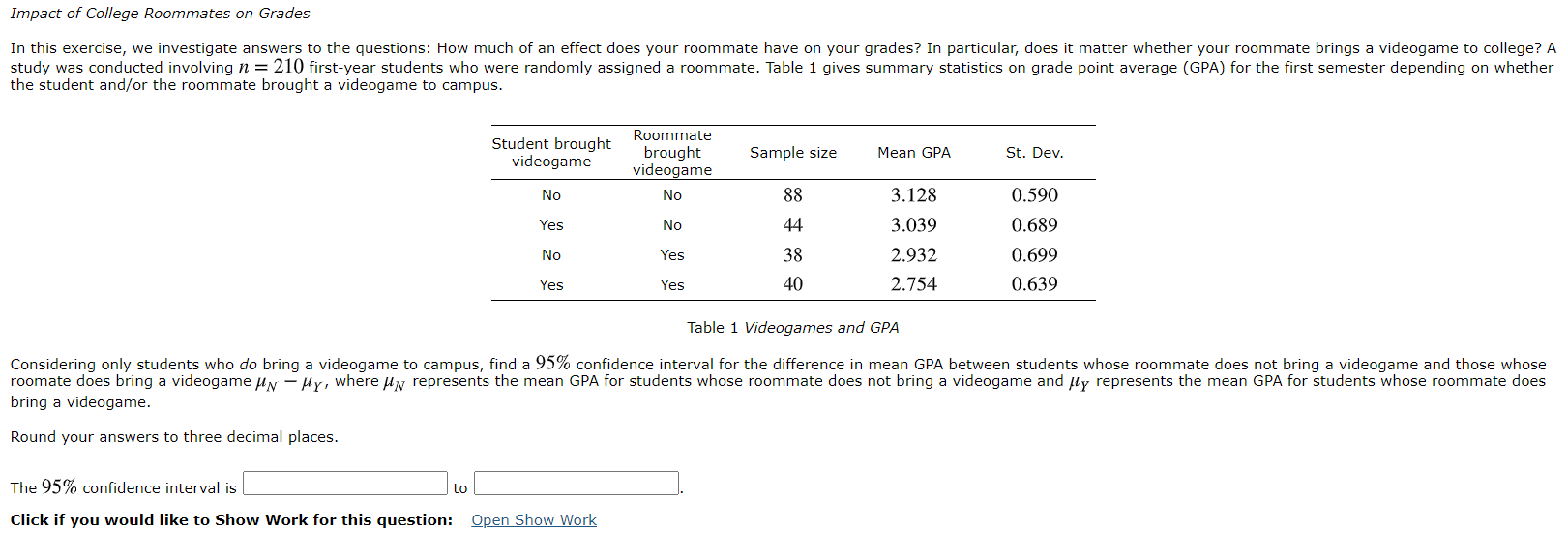Select the mean GPA value 2.754
Image resolution: width=1568 pixels, height=560 pixels.
click(x=914, y=284)
